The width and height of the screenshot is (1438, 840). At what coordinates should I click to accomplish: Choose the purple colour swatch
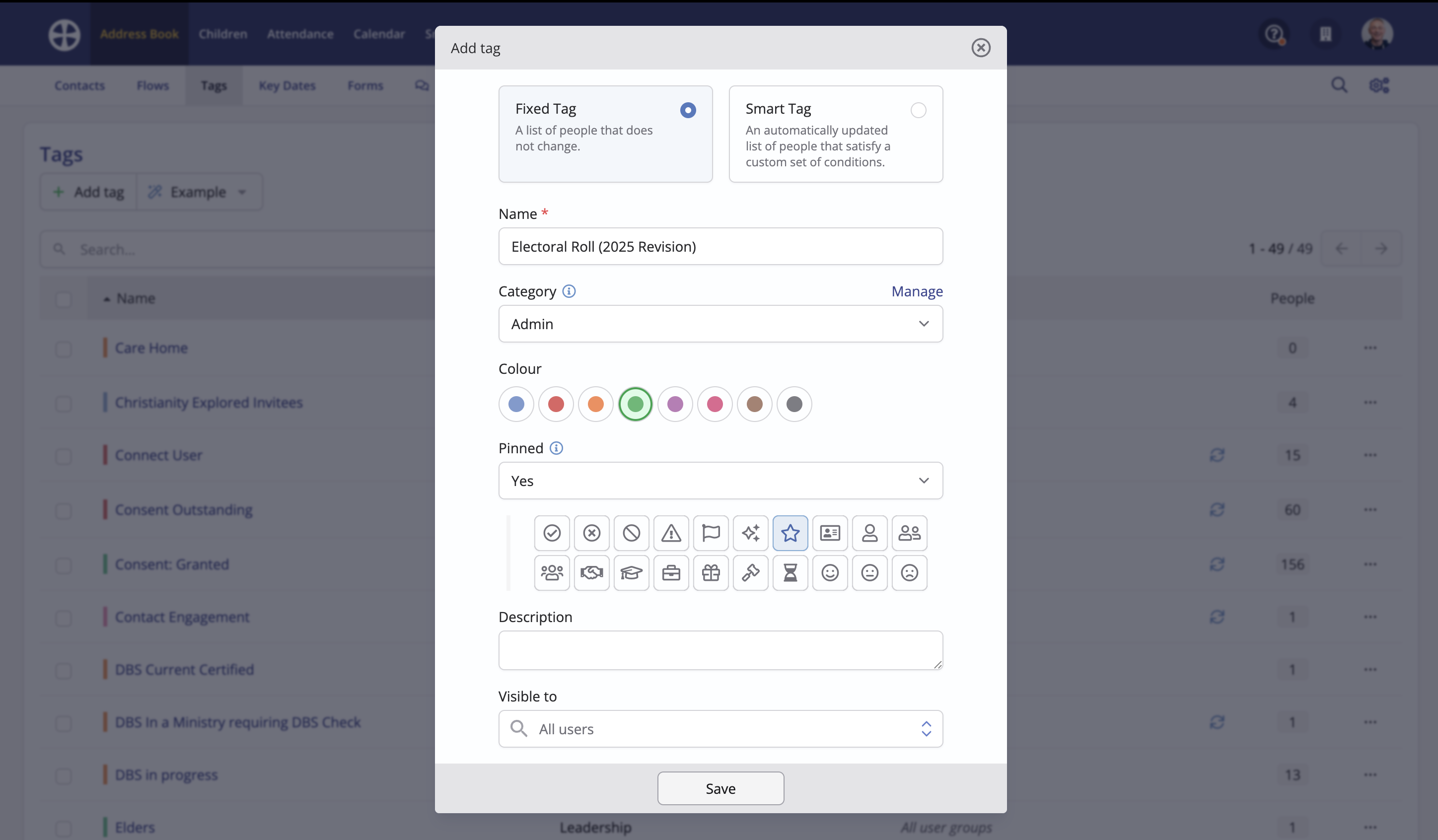(675, 405)
